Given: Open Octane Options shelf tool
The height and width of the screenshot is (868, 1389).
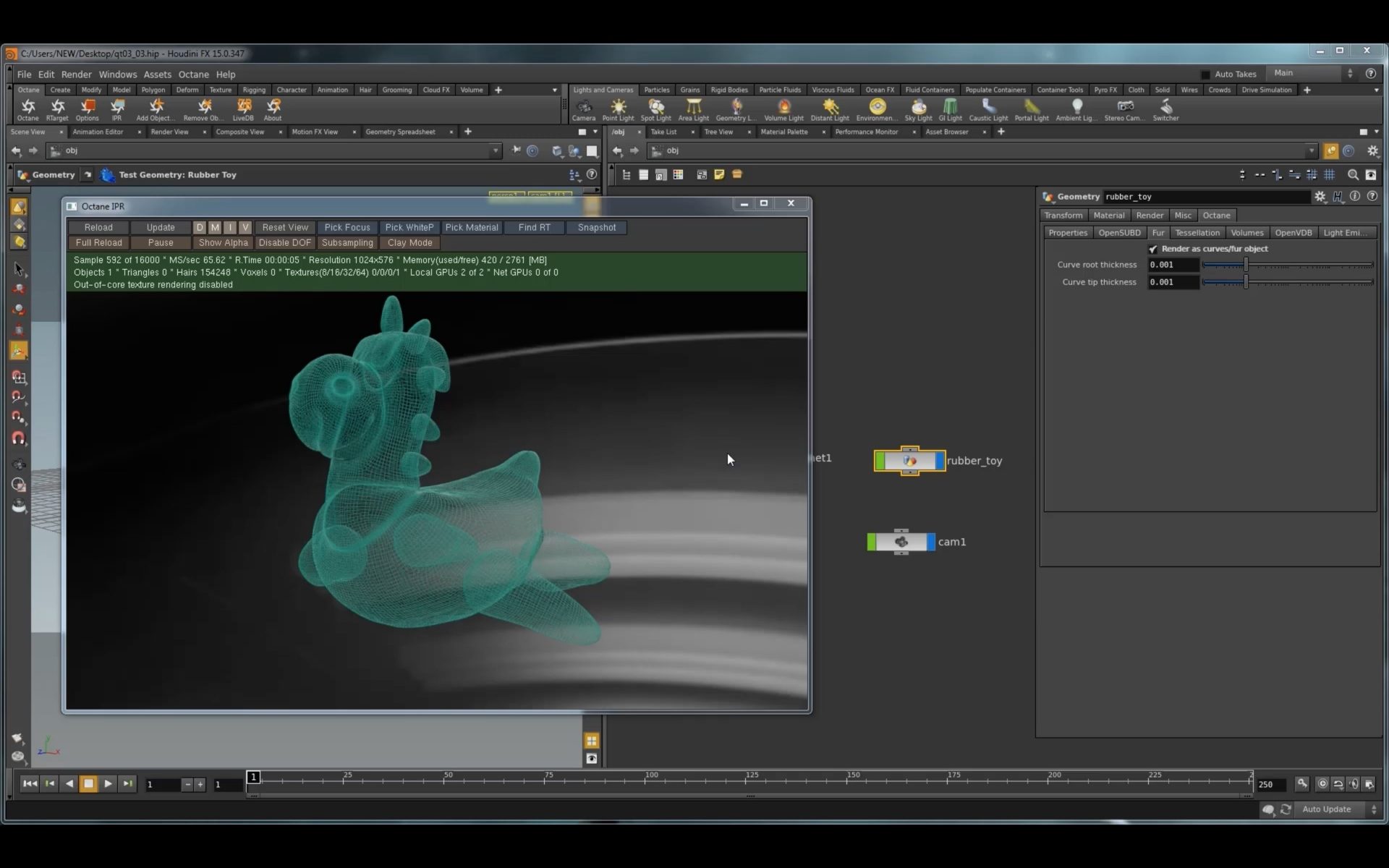Looking at the screenshot, I should pyautogui.click(x=87, y=110).
